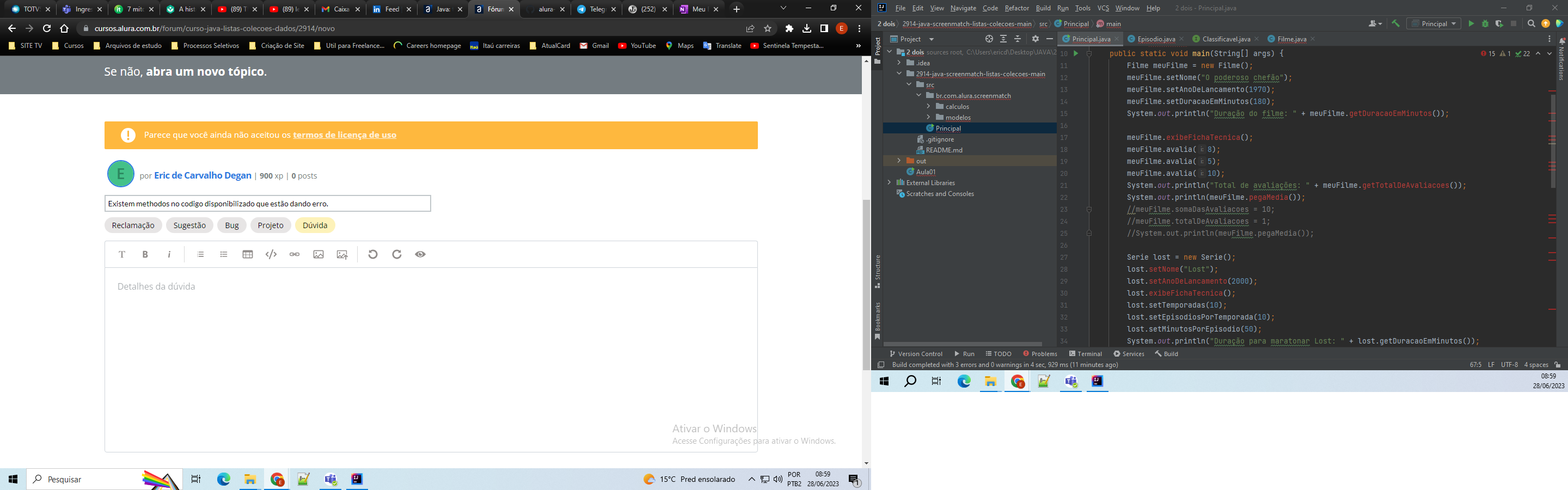Insert a numbered list in forum editor
Image resolution: width=1568 pixels, height=490 pixels.
(x=200, y=254)
